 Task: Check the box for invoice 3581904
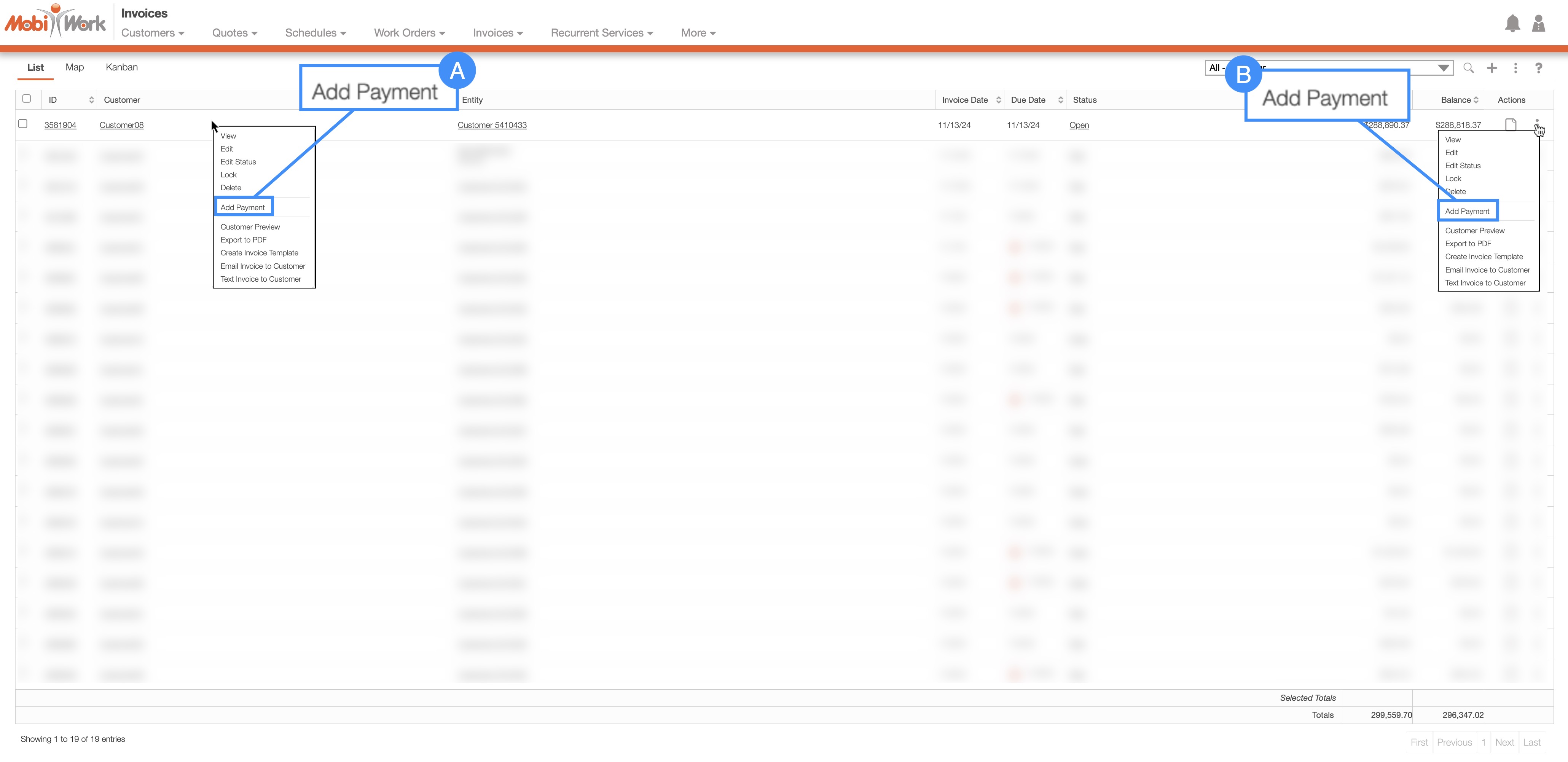click(23, 124)
